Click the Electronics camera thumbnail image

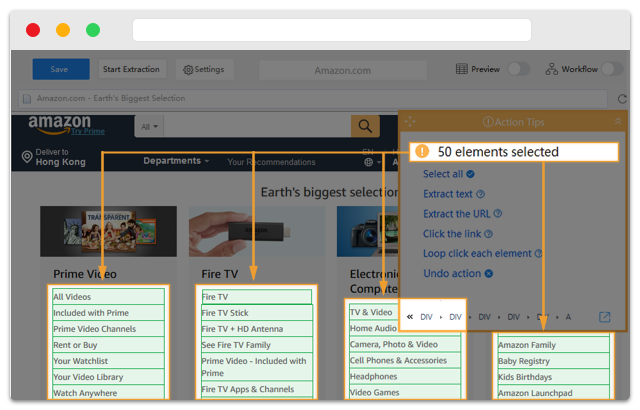tap(367, 231)
